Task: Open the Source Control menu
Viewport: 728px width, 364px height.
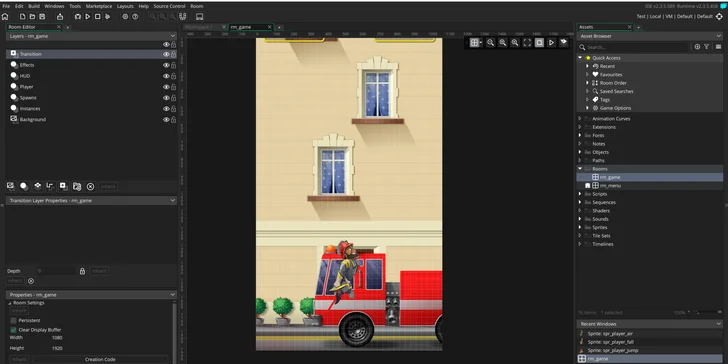Action: tap(169, 6)
